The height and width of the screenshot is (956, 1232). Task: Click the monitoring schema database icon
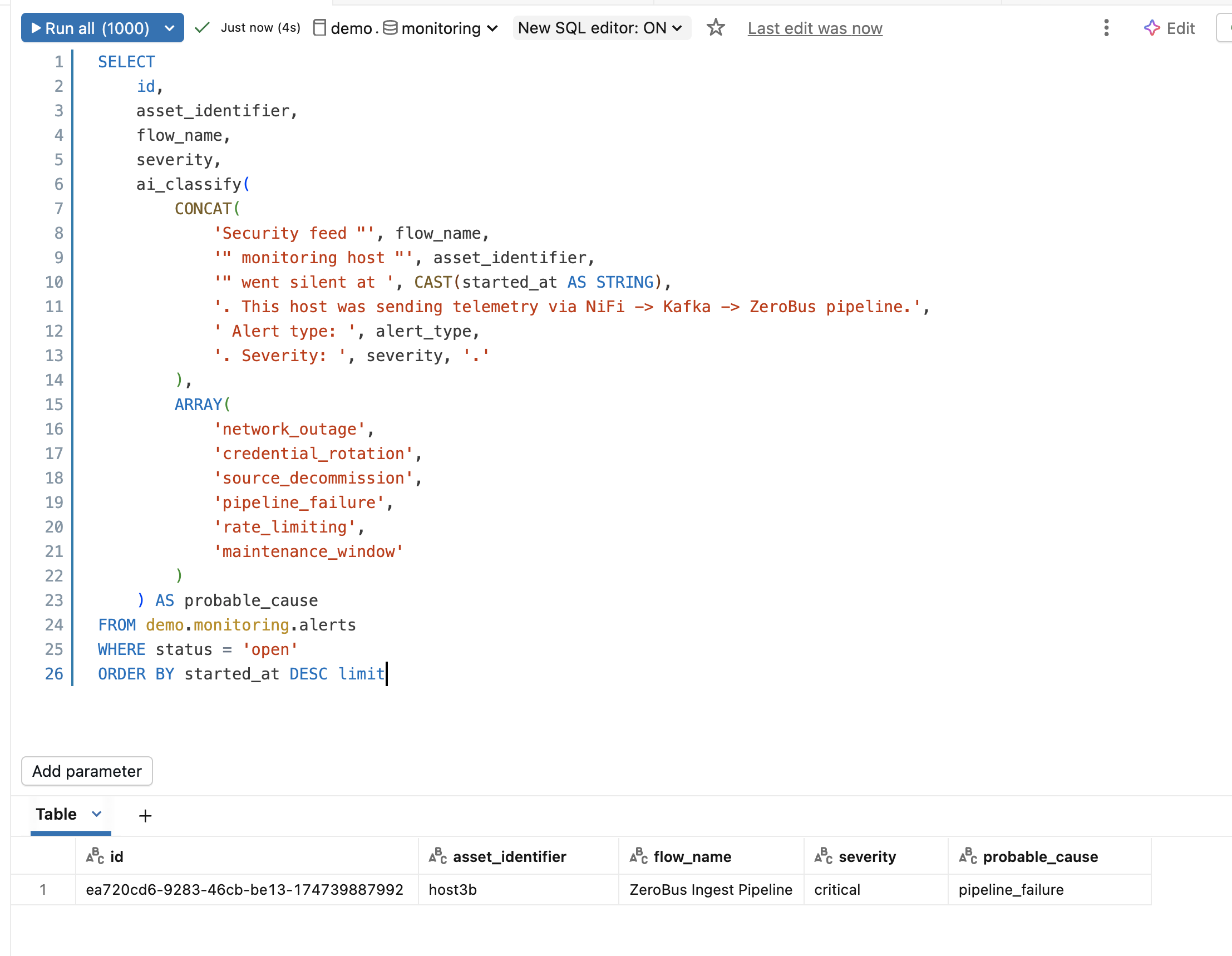click(391, 28)
